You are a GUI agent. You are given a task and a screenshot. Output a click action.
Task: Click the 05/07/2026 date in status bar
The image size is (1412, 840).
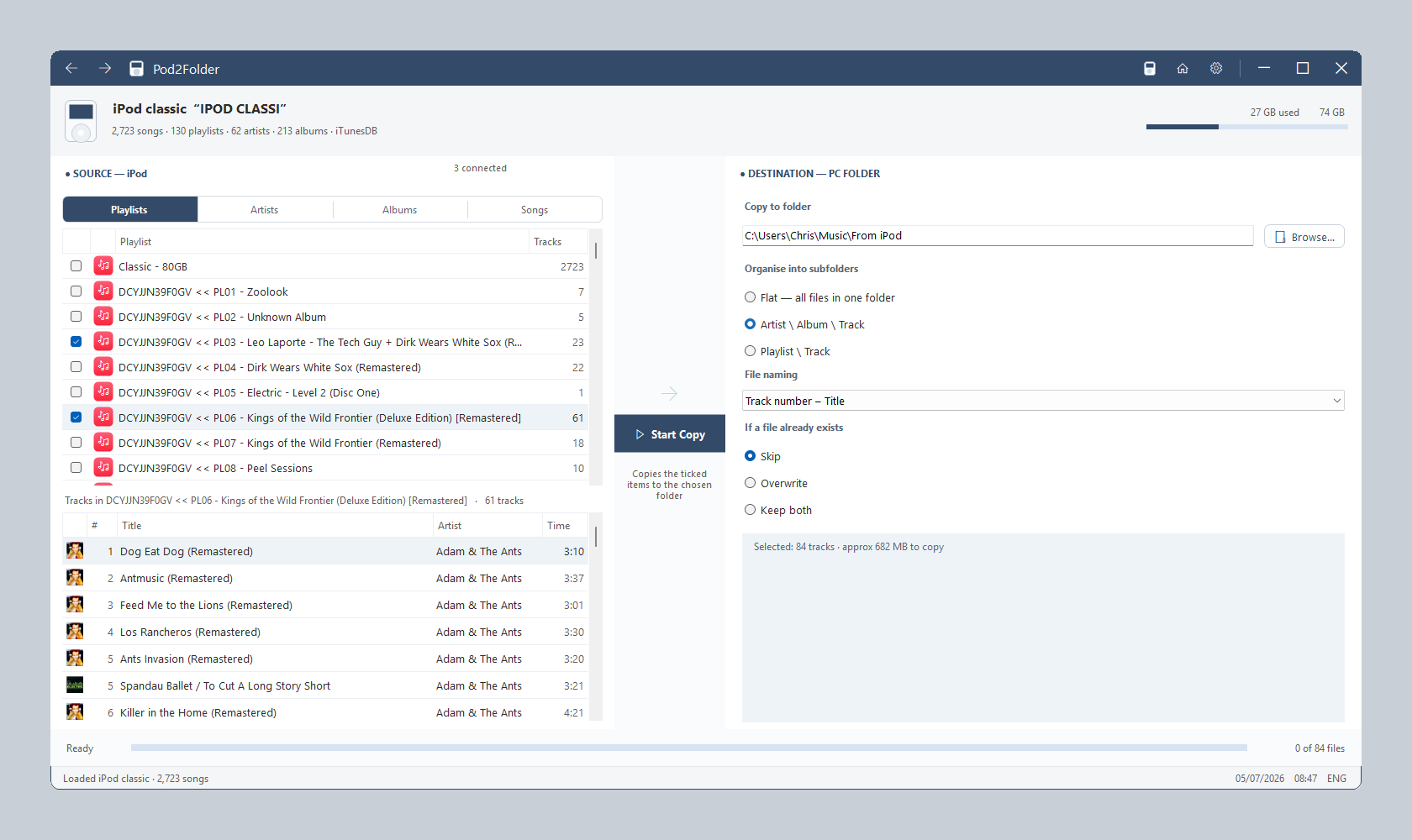point(1260,778)
